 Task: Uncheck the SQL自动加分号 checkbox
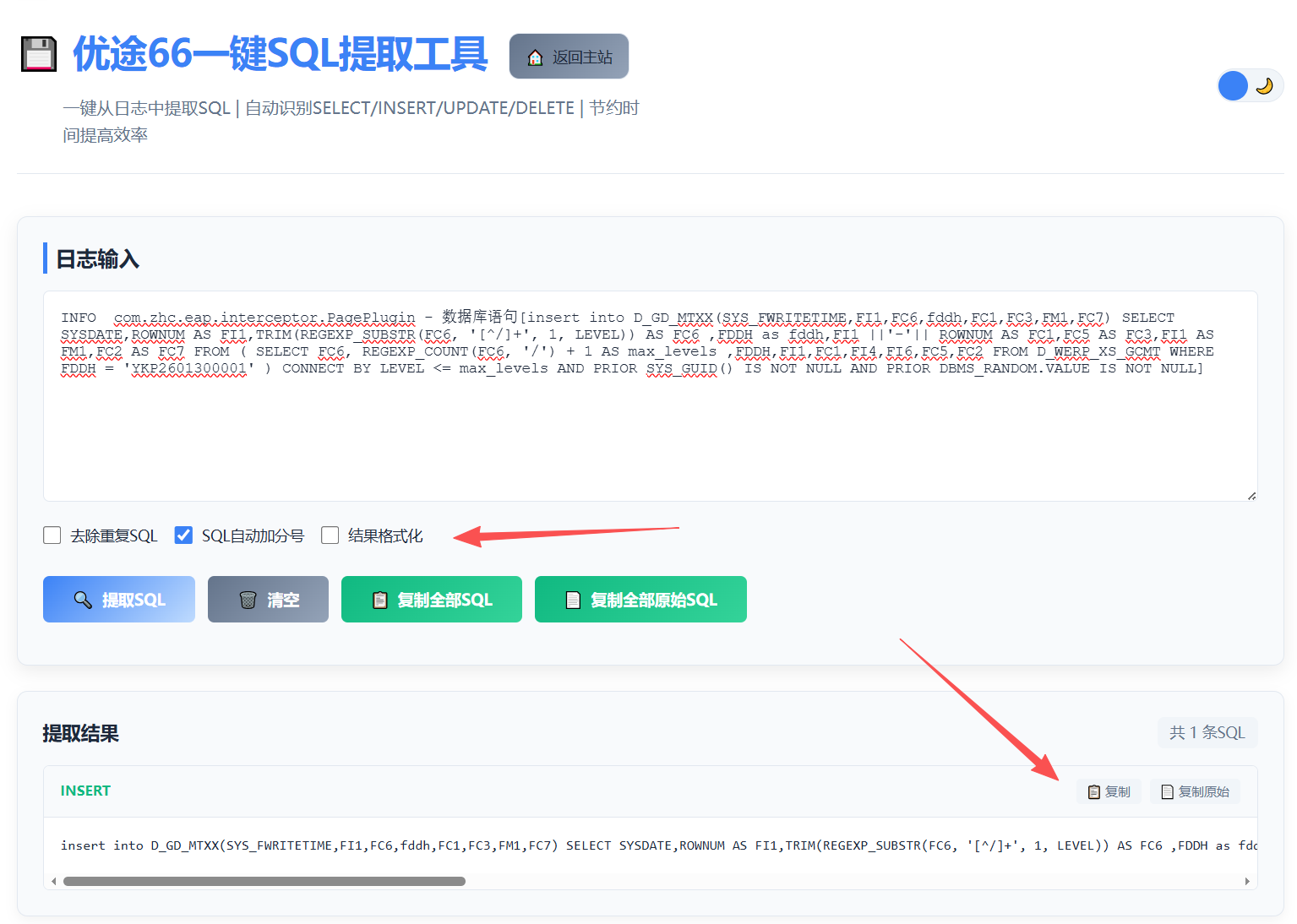(183, 535)
